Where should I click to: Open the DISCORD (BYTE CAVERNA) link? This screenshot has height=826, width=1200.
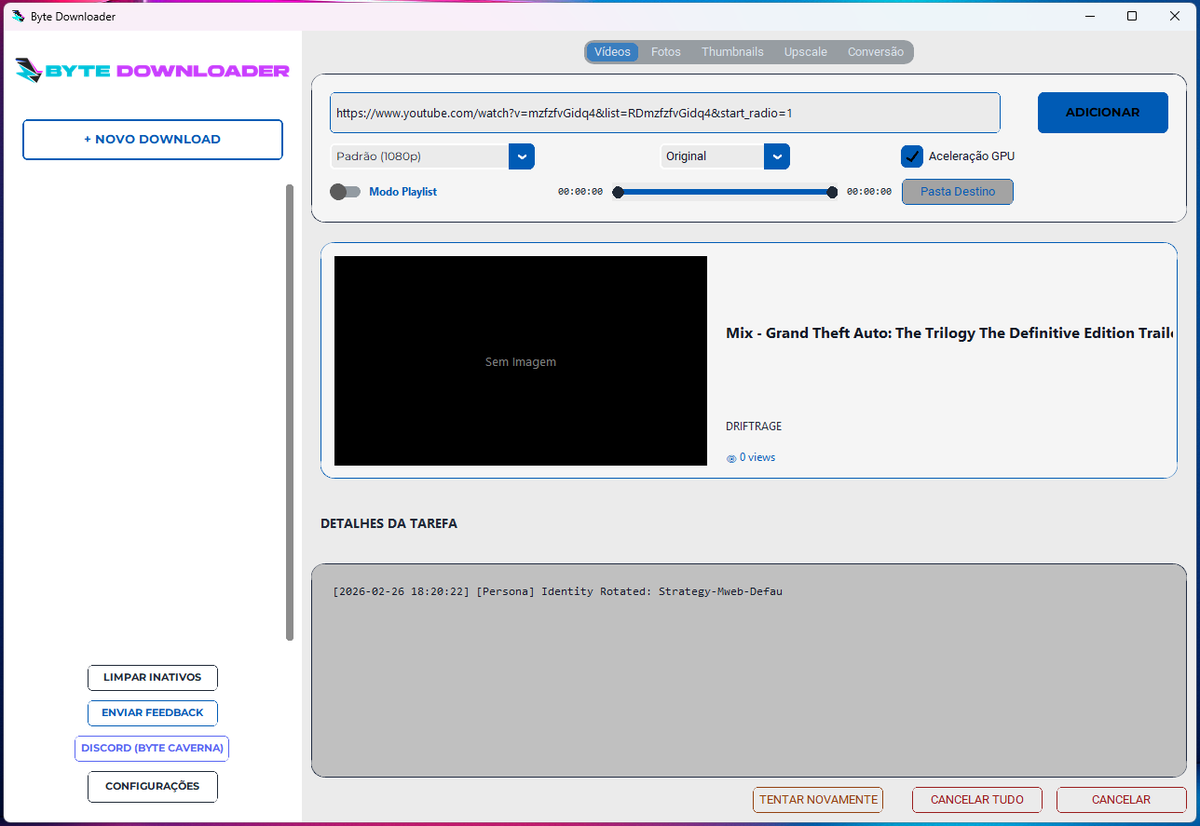click(x=151, y=748)
